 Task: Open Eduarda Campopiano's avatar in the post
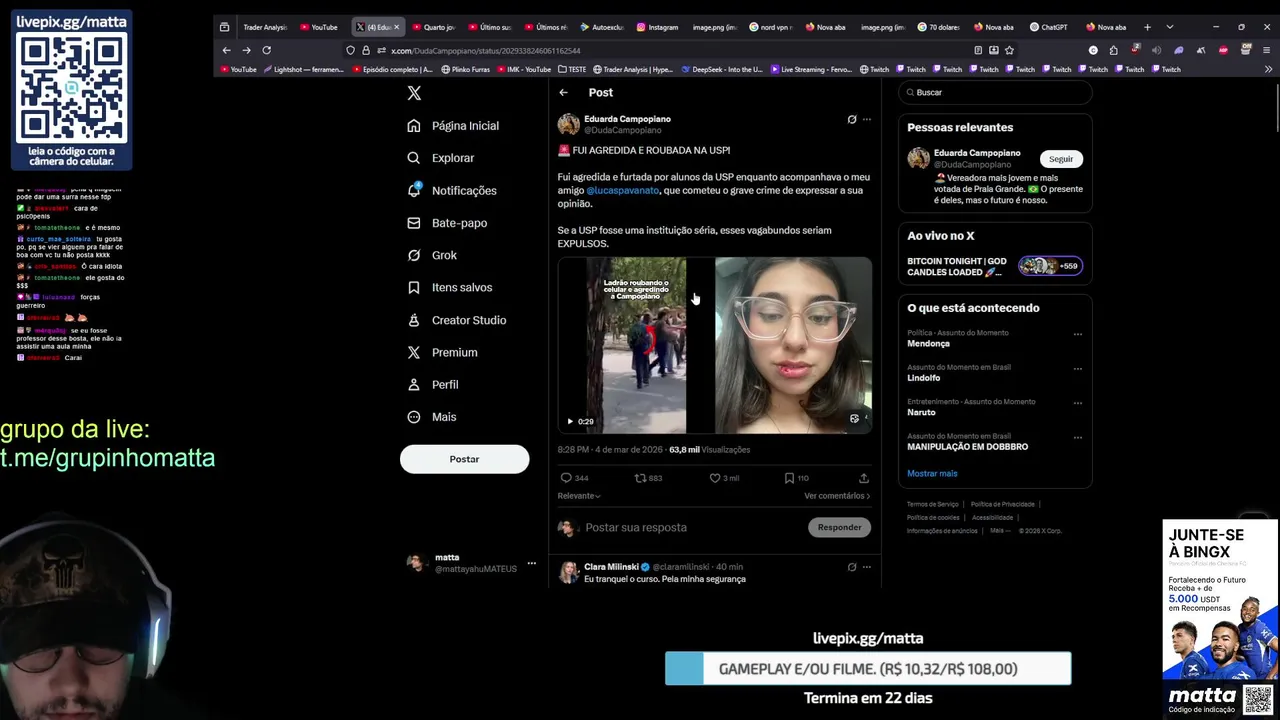(569, 124)
